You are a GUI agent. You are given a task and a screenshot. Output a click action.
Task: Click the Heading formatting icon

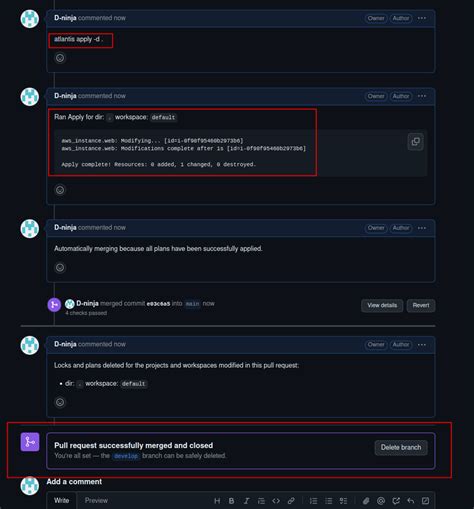click(217, 501)
